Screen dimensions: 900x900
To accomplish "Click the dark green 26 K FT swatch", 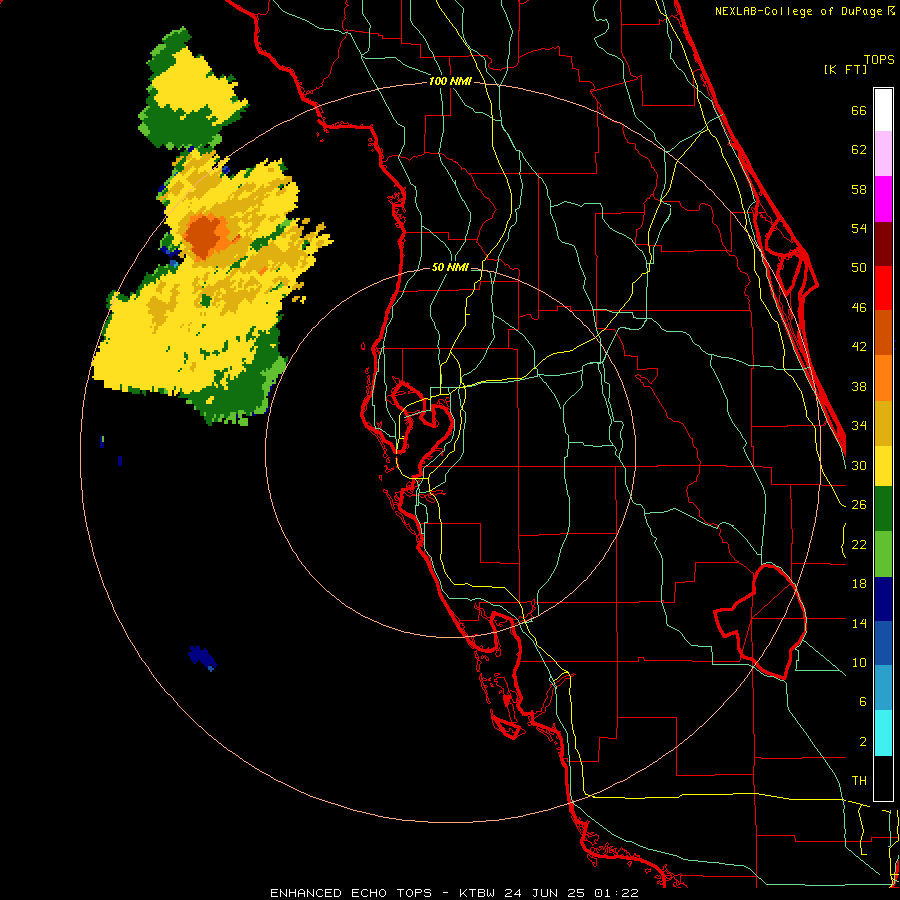I will coord(883,509).
